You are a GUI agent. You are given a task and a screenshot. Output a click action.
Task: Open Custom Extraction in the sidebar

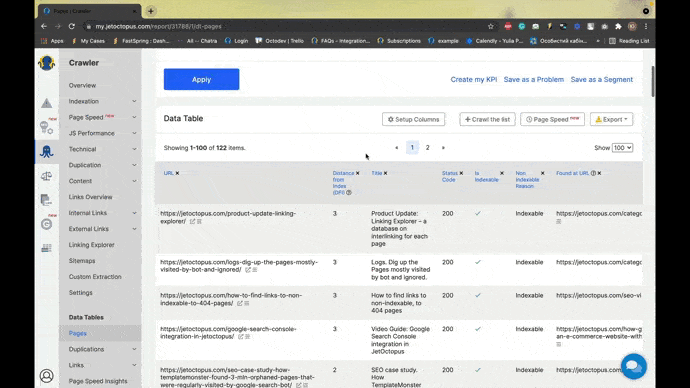coord(95,277)
